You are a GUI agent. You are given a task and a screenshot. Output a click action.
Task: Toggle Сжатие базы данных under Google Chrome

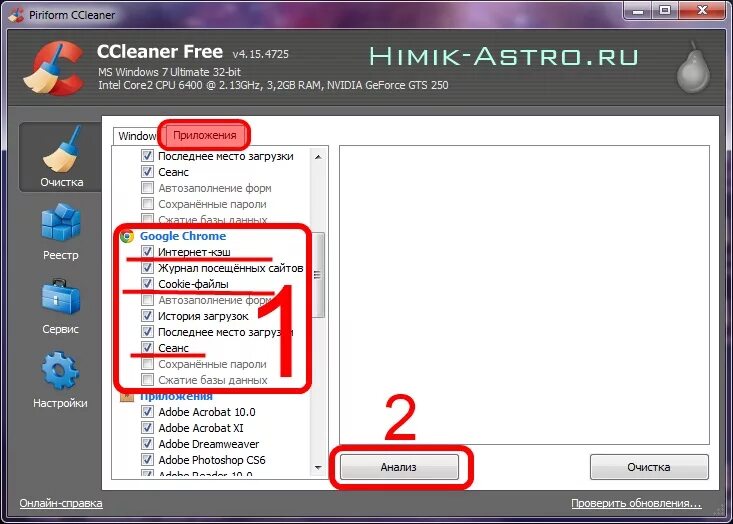point(147,380)
